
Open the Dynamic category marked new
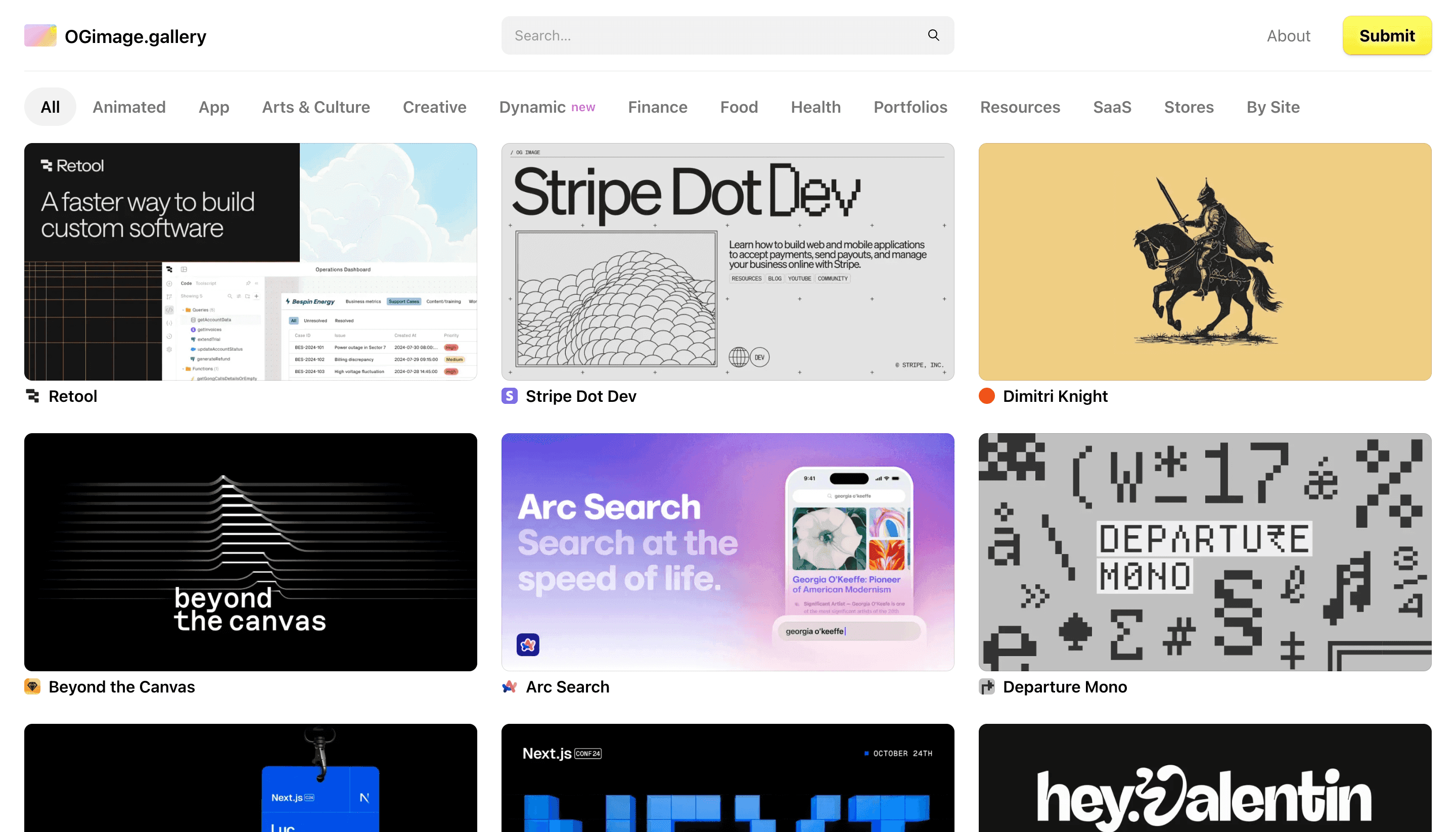coord(547,107)
